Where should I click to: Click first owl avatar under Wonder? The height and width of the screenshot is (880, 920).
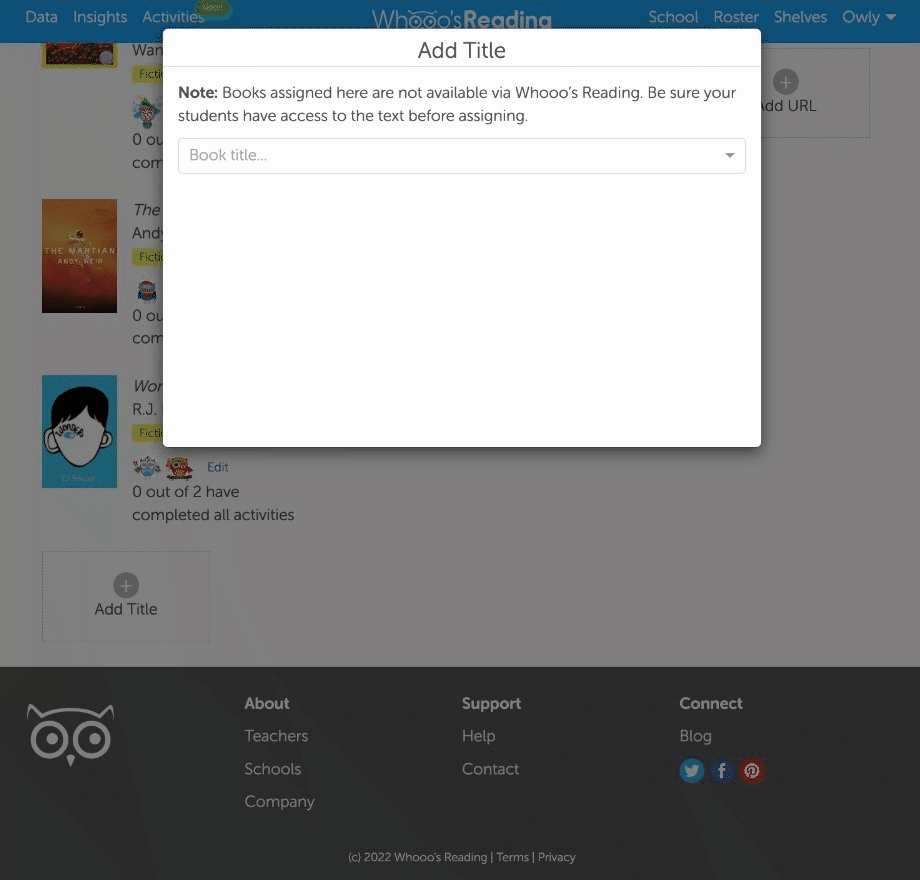pyautogui.click(x=146, y=468)
